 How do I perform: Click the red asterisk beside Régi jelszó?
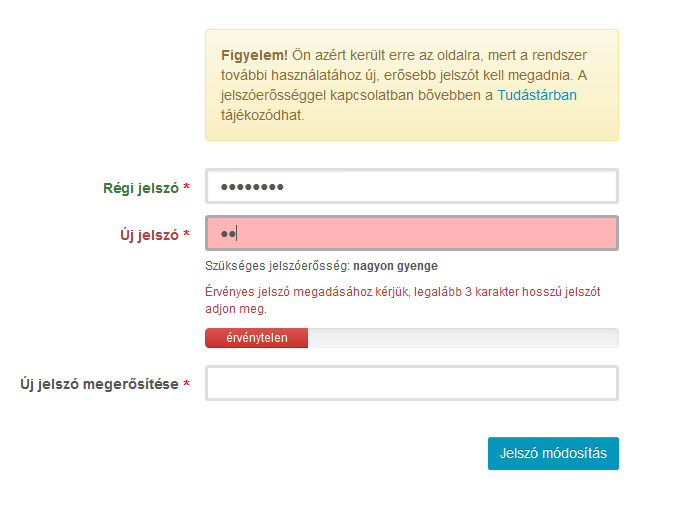(x=186, y=189)
